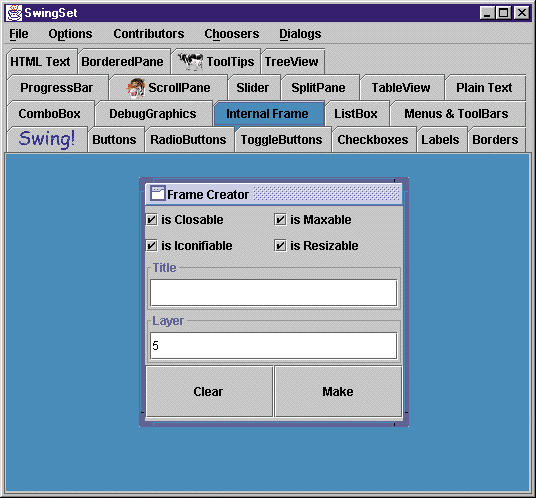Select the ComboBox tab
Image resolution: width=536 pixels, height=498 pixels.
(50, 114)
